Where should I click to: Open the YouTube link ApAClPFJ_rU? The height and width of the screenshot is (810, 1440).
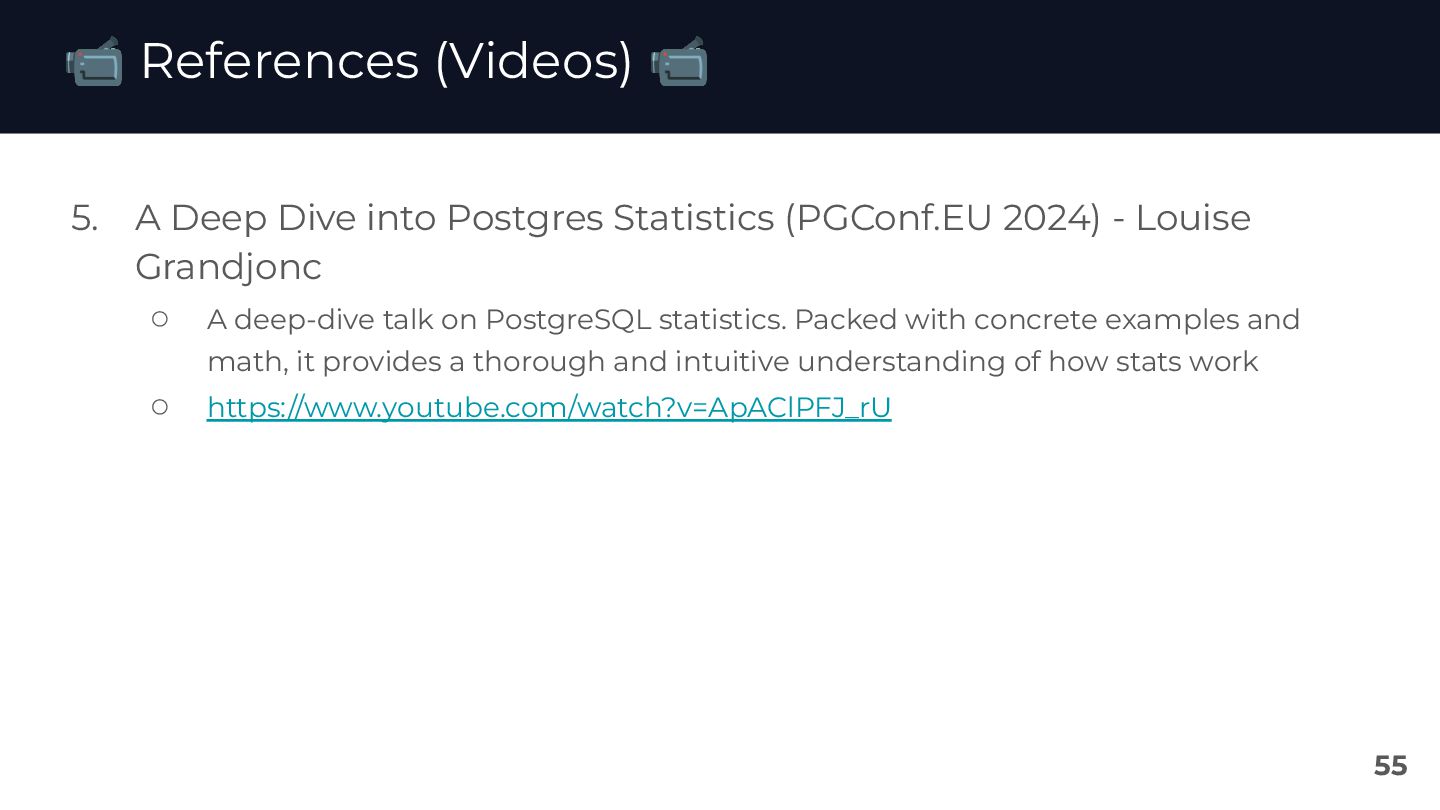[548, 407]
